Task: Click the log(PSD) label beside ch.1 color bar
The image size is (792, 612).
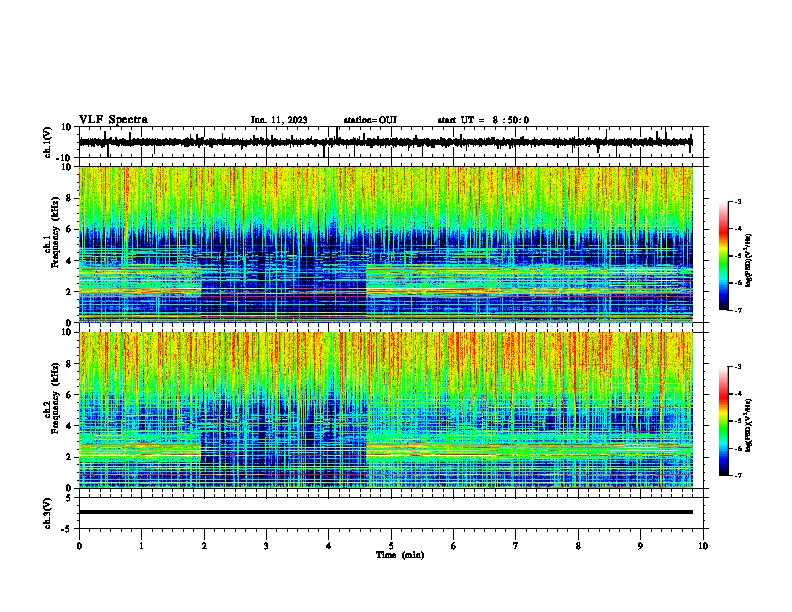Action: point(748,260)
